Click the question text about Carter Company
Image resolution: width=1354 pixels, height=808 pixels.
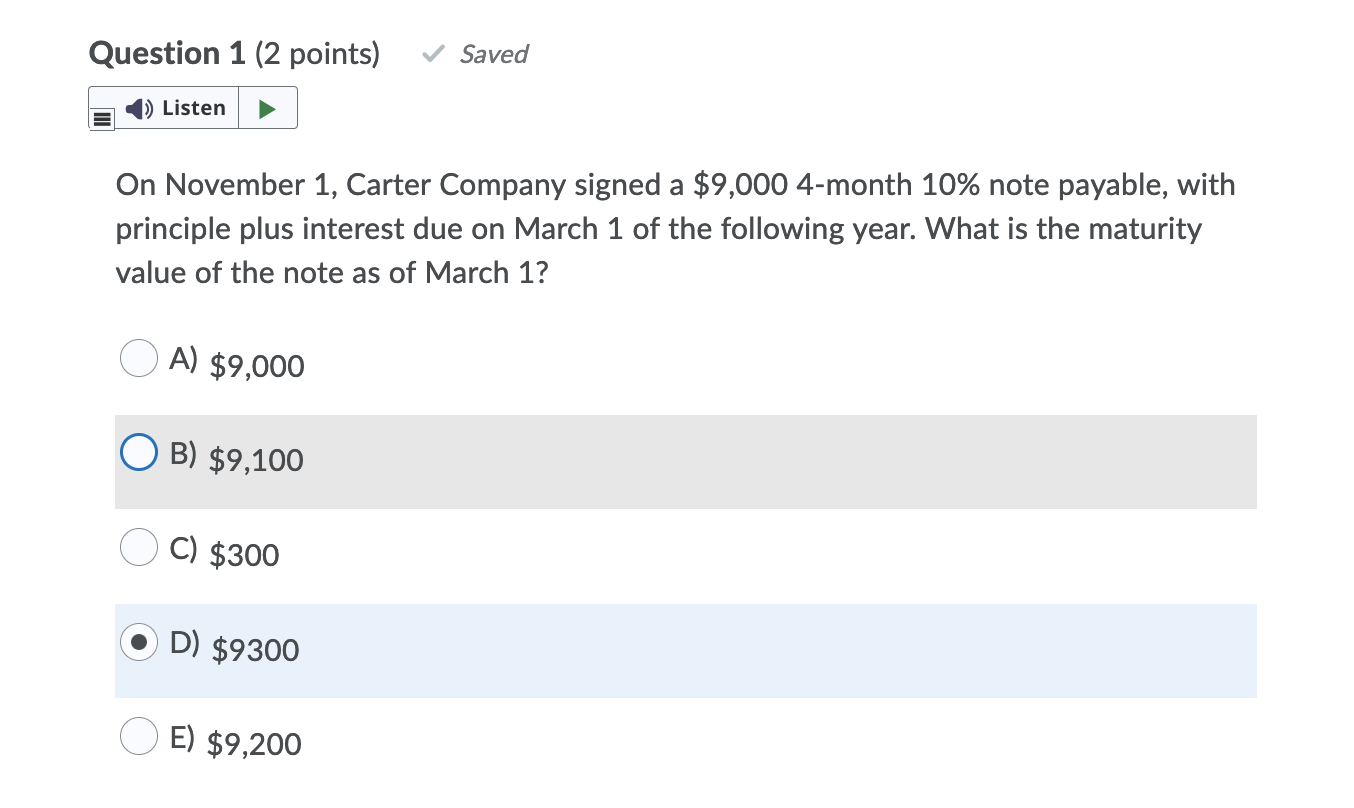674,228
